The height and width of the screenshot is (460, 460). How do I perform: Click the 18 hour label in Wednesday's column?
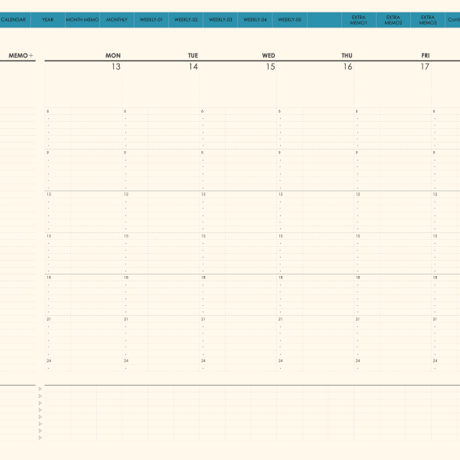203,277
